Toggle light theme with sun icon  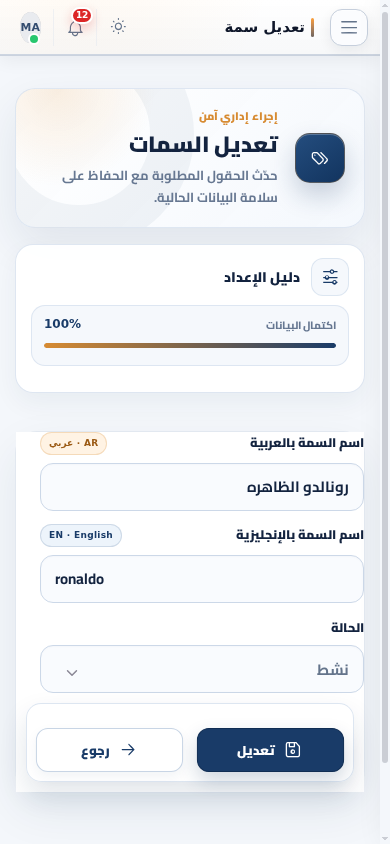coord(118,26)
